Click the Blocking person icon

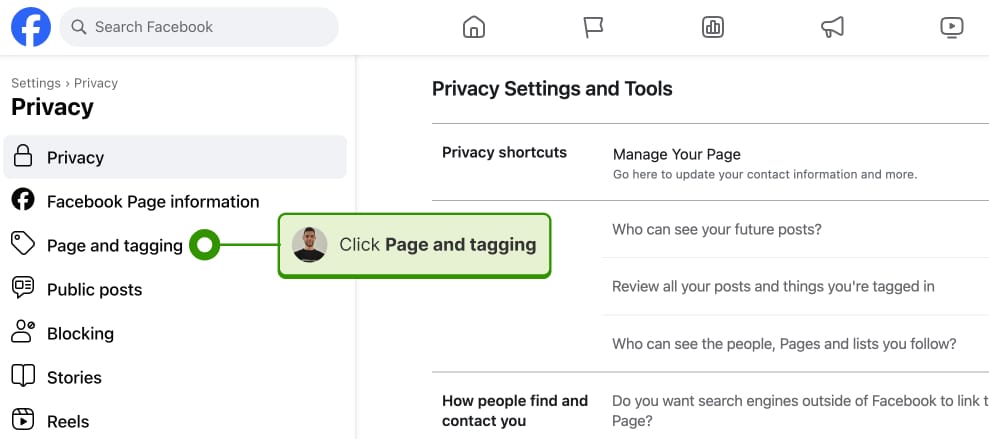(x=23, y=332)
